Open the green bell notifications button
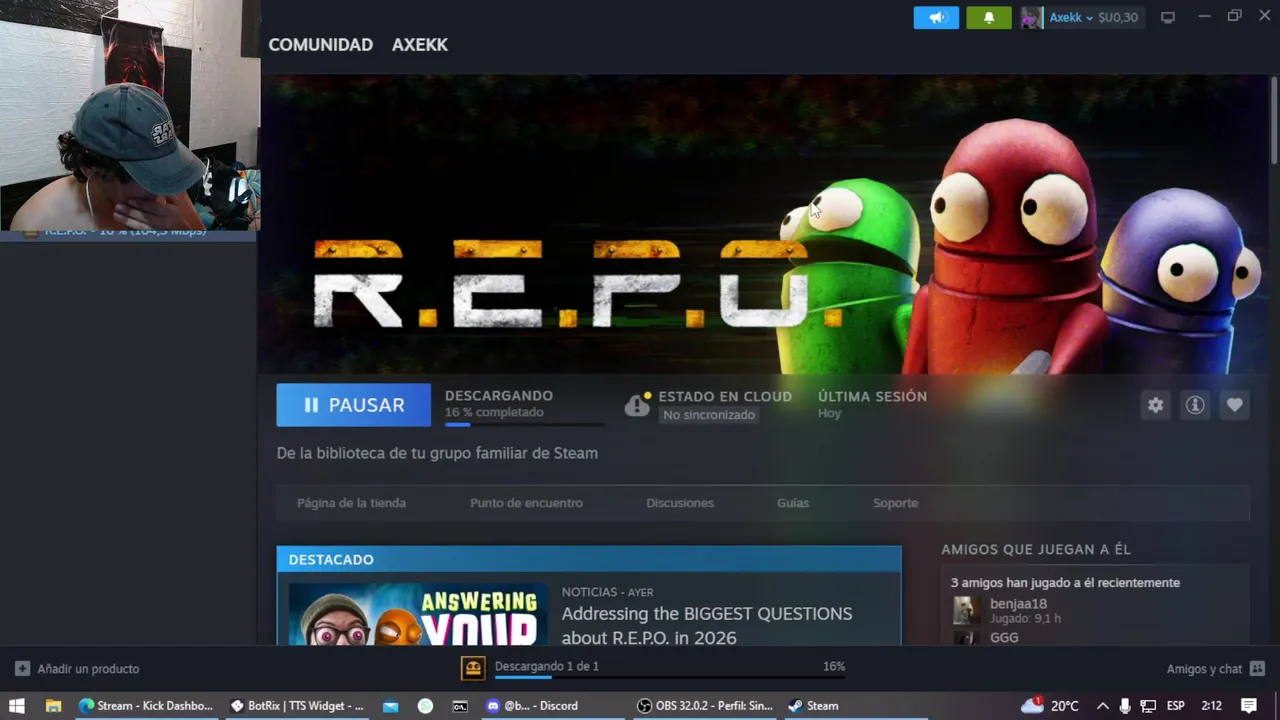 989,17
